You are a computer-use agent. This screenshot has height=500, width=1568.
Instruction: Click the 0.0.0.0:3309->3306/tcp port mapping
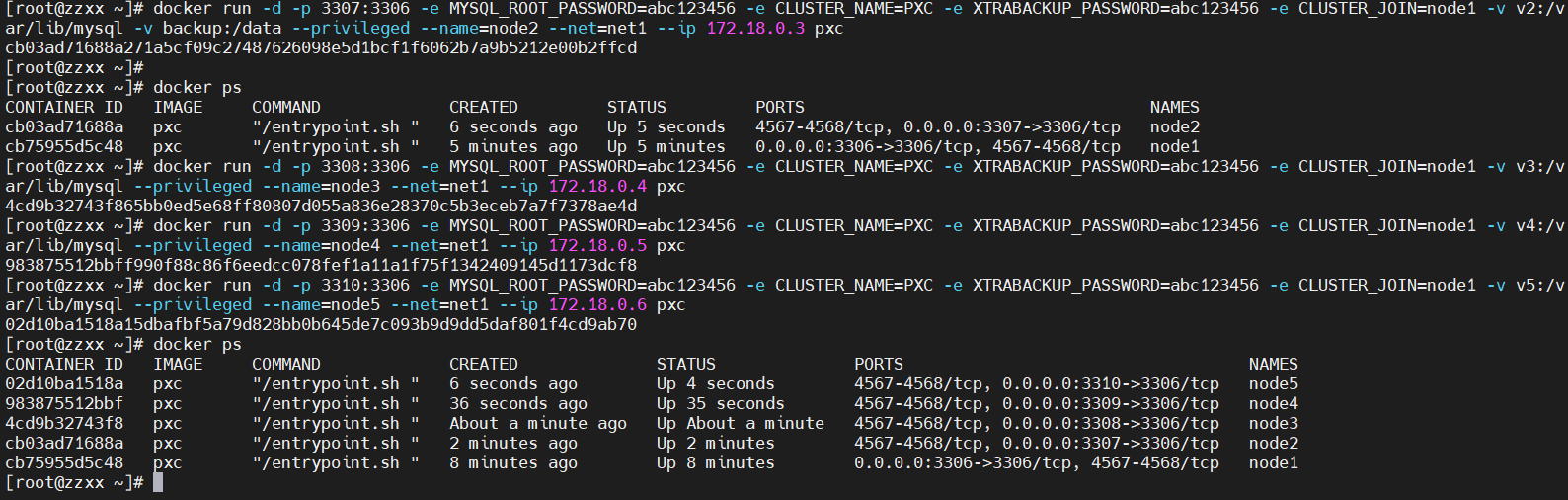coord(1111,403)
